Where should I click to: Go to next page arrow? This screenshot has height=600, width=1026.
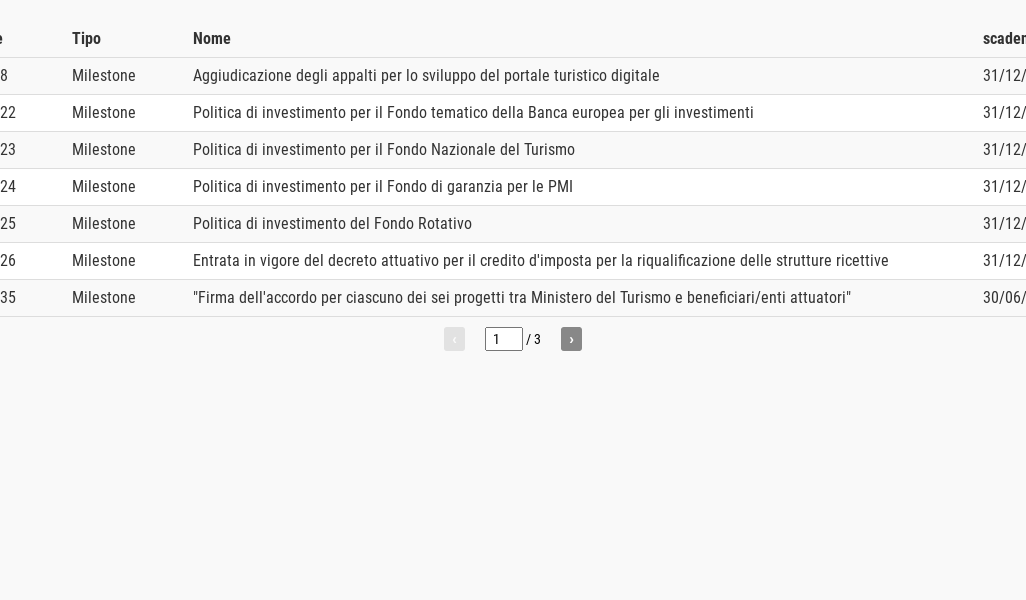[571, 339]
